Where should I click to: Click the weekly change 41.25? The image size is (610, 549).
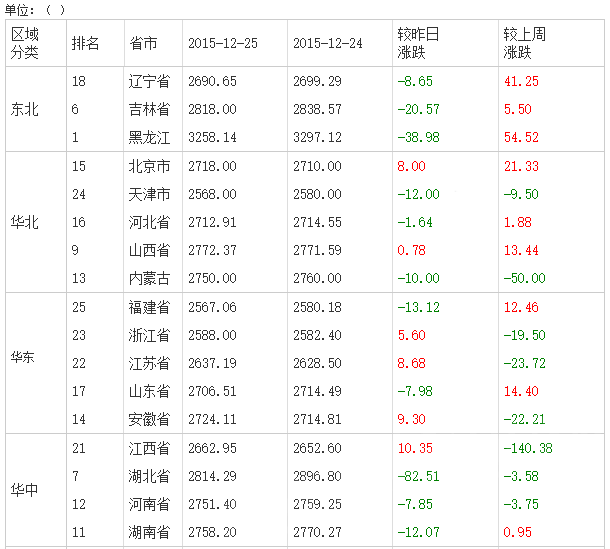[521, 81]
